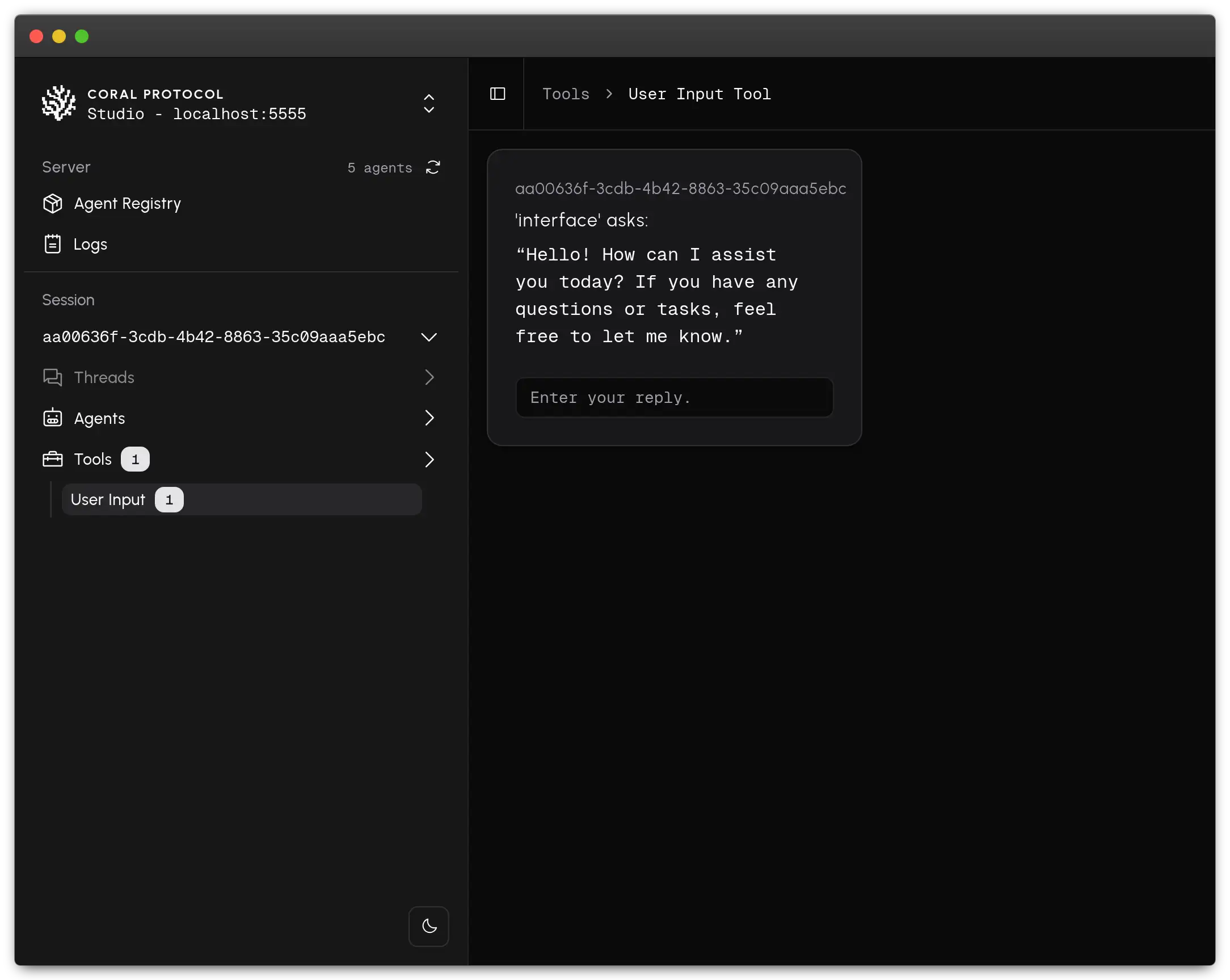Toggle the sidebar panel
1230x980 pixels.
click(498, 94)
